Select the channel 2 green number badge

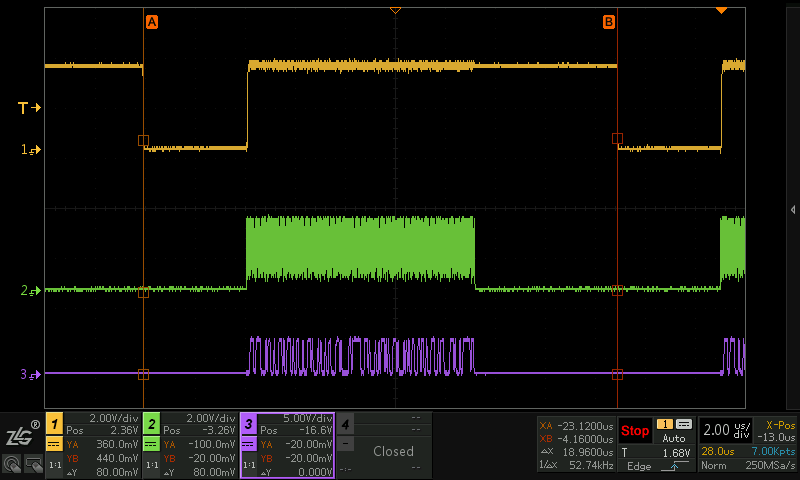click(x=152, y=424)
